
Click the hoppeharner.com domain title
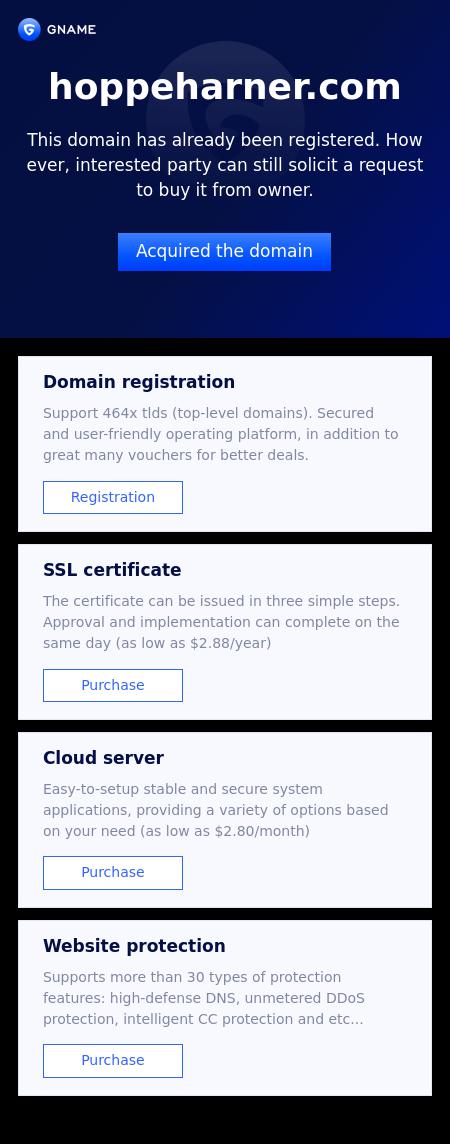coord(225,87)
